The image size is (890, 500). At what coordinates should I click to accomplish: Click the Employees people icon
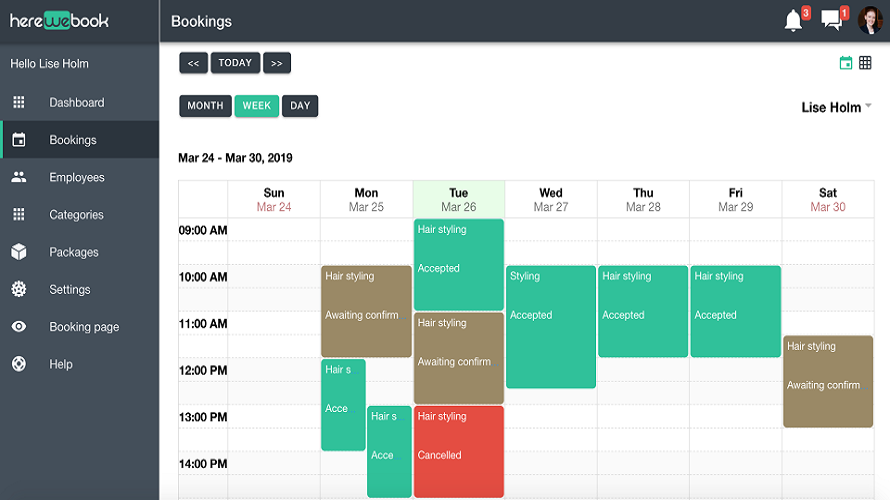coord(19,177)
